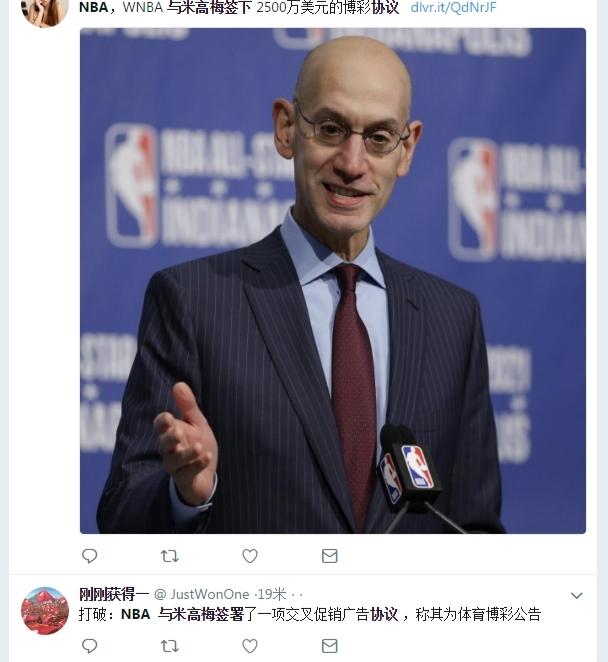Reply to the JustWonOne tweet
This screenshot has height=662, width=608.
tap(89, 646)
